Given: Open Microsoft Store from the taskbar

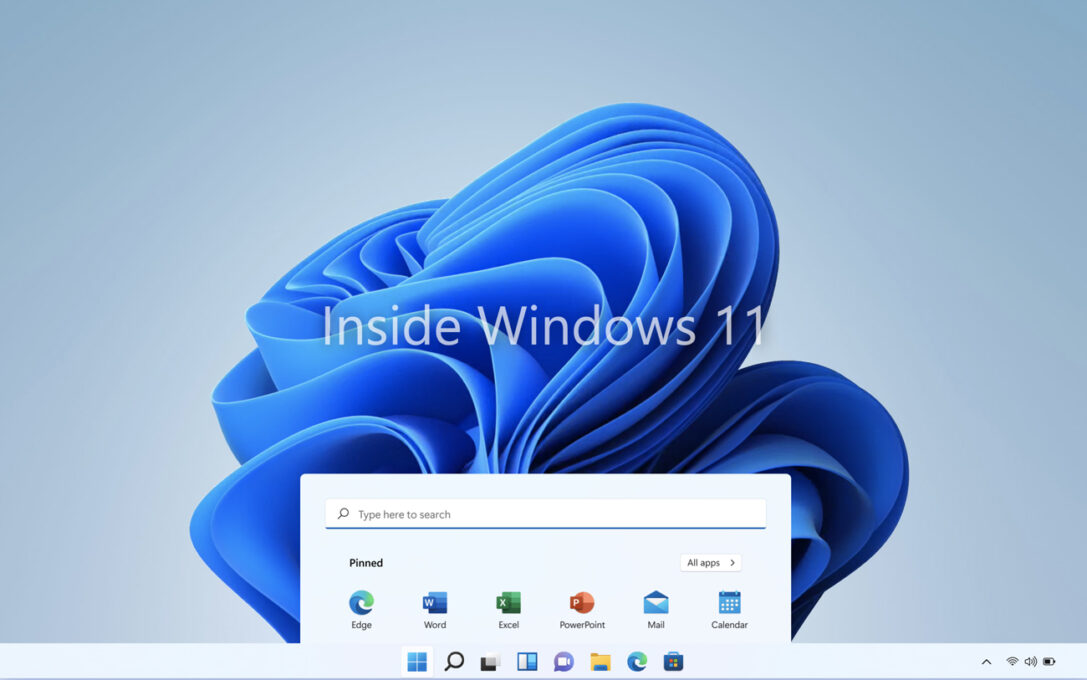Looking at the screenshot, I should [x=674, y=662].
